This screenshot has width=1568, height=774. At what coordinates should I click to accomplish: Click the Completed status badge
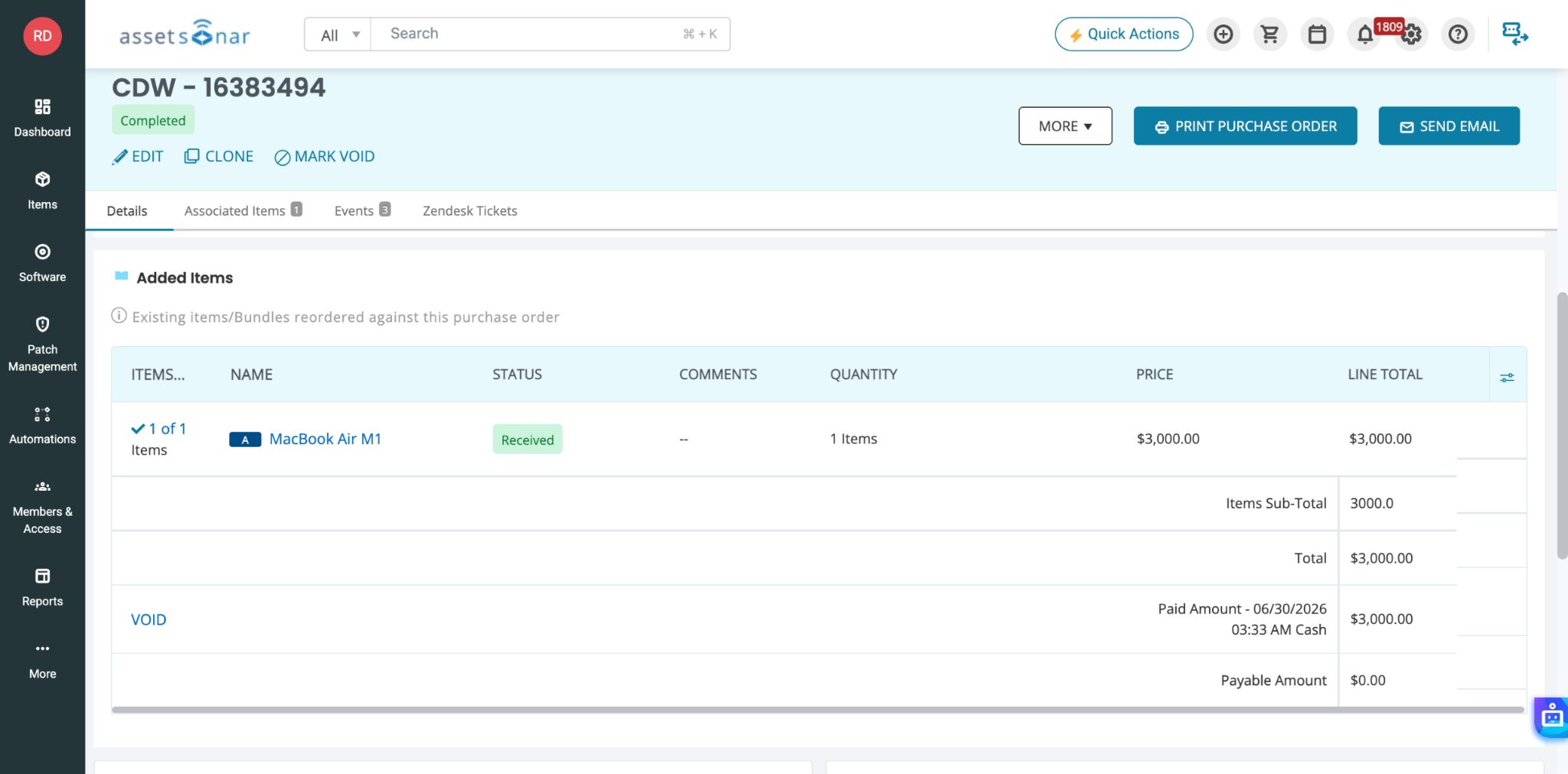coord(153,120)
